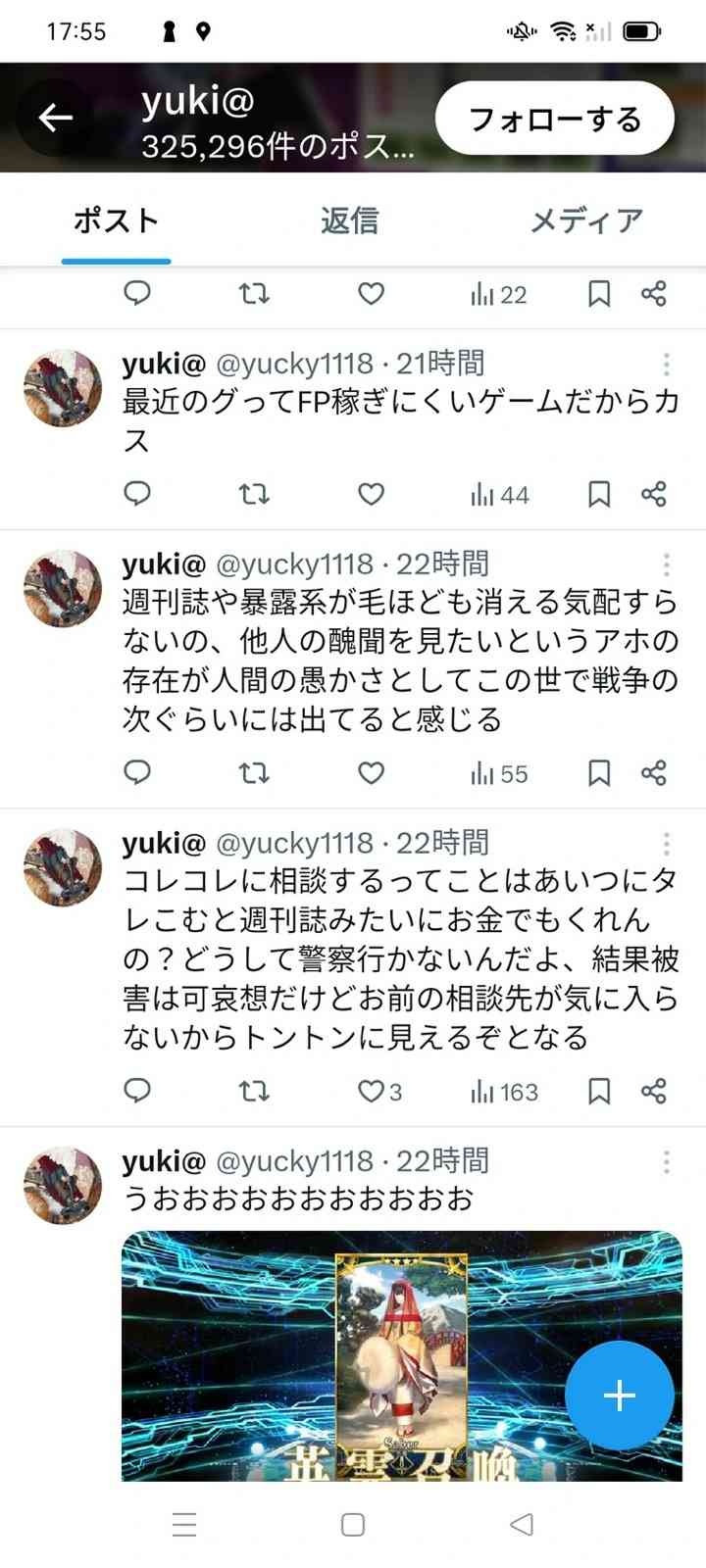Tap the back arrow in the header

coord(56,119)
